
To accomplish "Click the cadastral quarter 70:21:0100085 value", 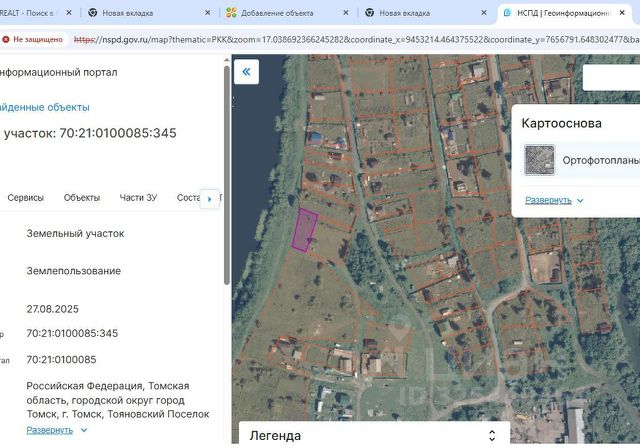I will coord(61,359).
